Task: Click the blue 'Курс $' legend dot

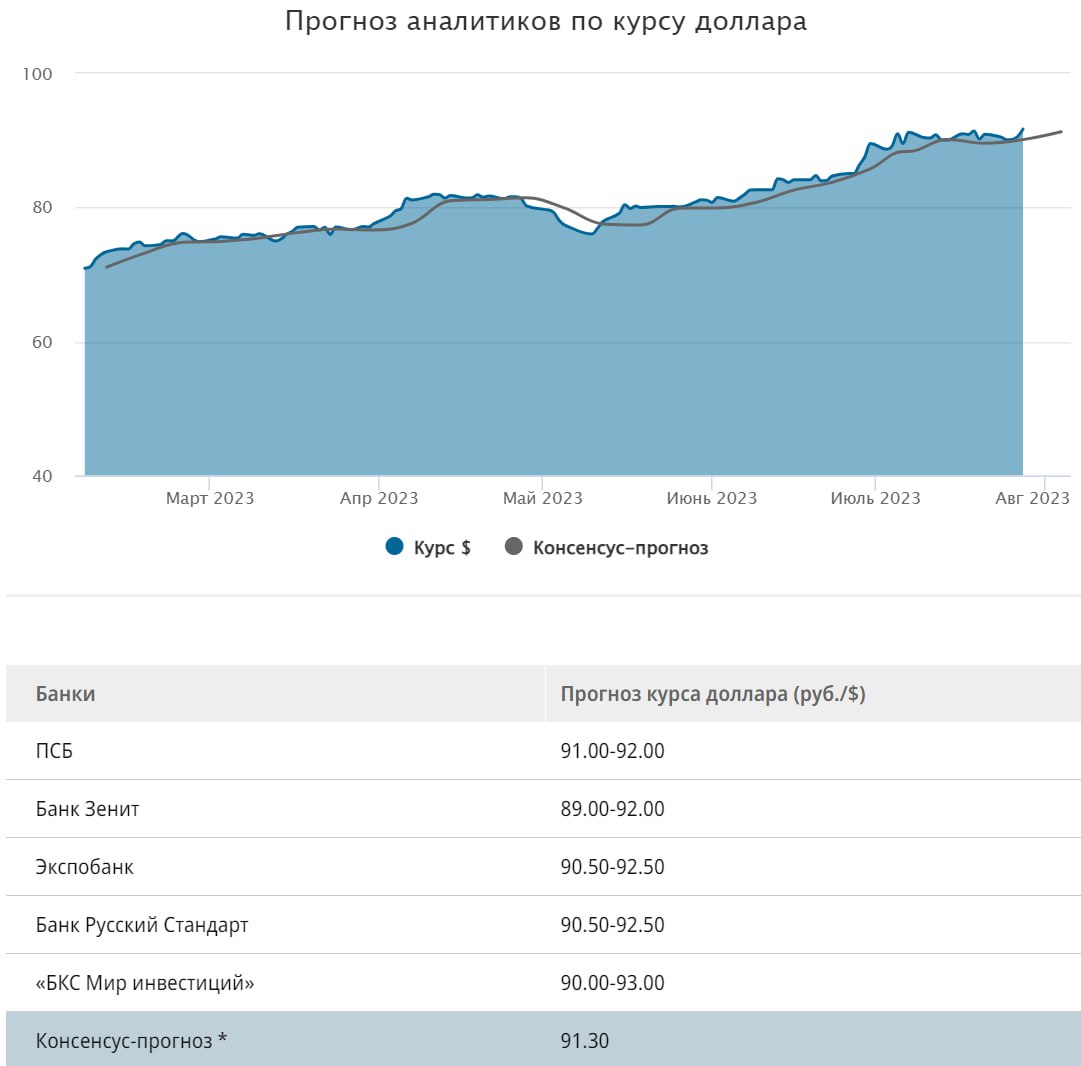Action: (x=394, y=547)
